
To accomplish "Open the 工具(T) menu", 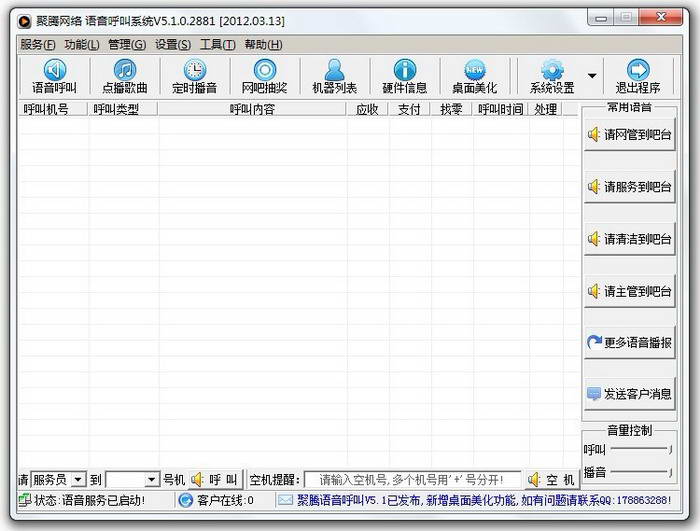I will tap(217, 44).
